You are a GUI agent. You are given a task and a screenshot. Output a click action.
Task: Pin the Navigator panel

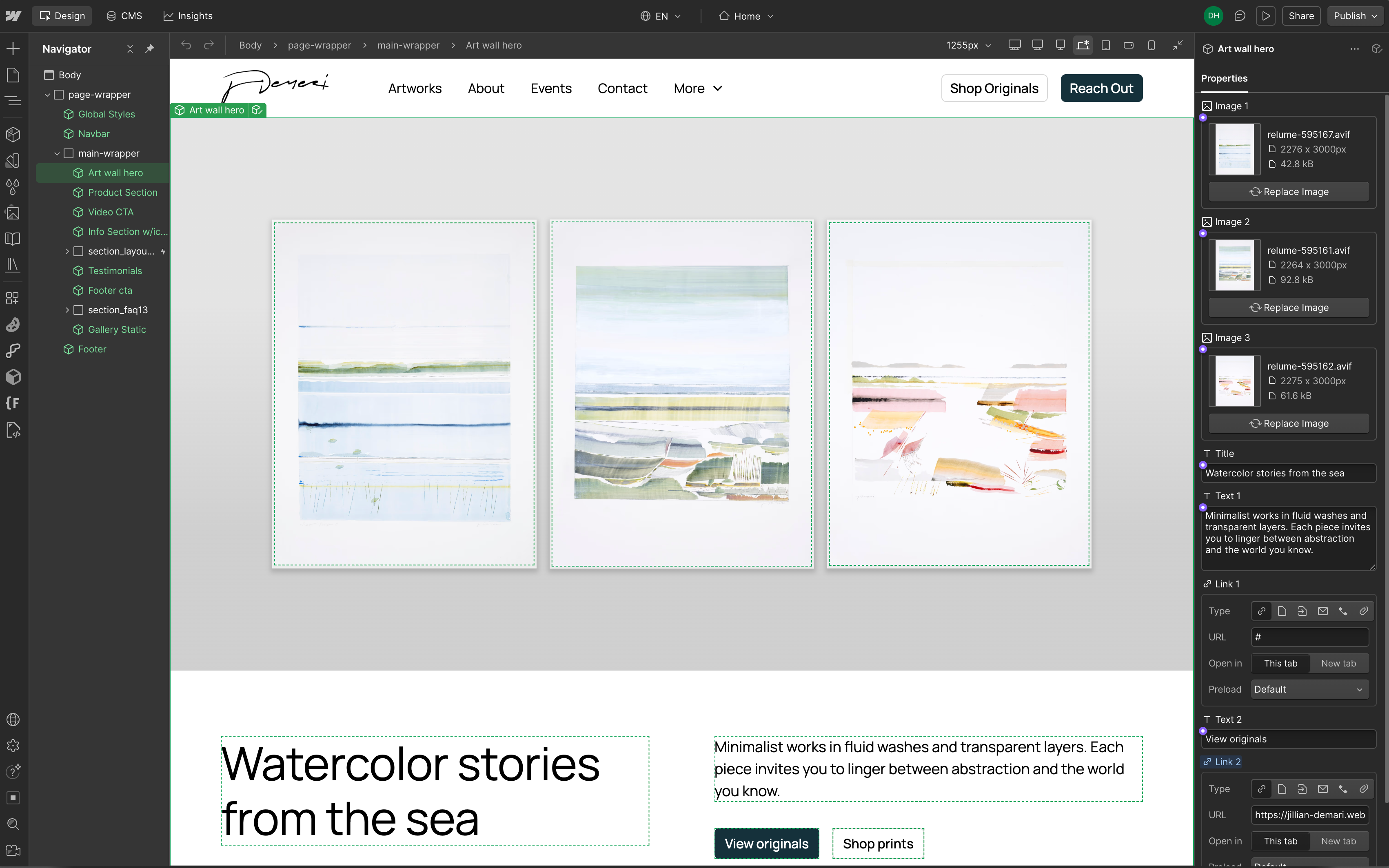(x=150, y=49)
